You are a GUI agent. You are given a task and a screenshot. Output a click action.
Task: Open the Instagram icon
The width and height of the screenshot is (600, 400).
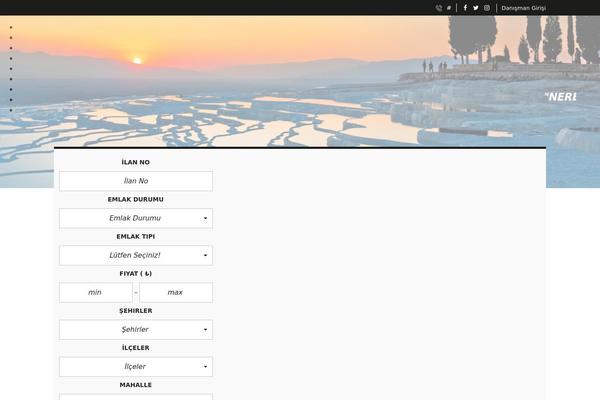(487, 8)
